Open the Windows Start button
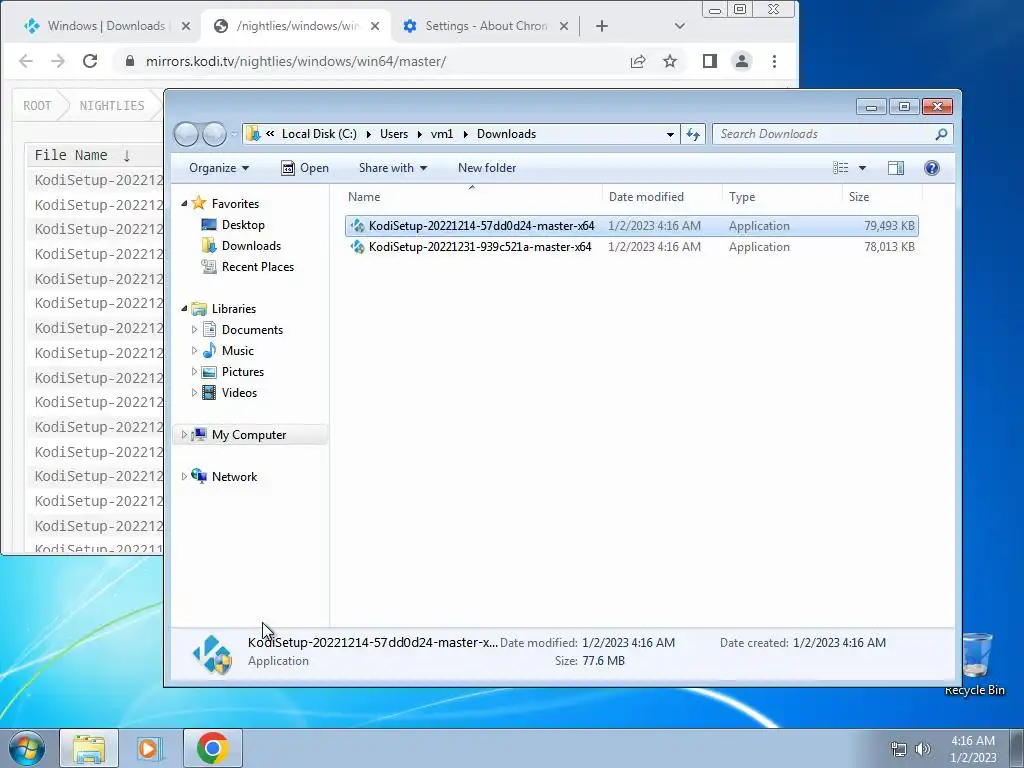Image resolution: width=1024 pixels, height=768 pixels. point(26,748)
